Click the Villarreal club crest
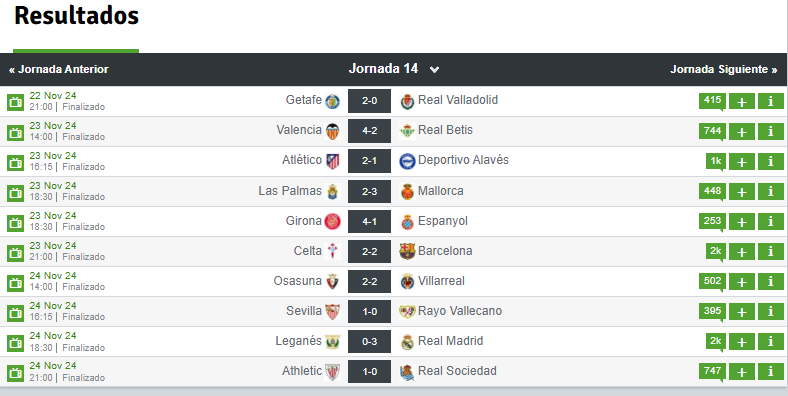Viewport: 788px width, 396px height. (x=407, y=281)
